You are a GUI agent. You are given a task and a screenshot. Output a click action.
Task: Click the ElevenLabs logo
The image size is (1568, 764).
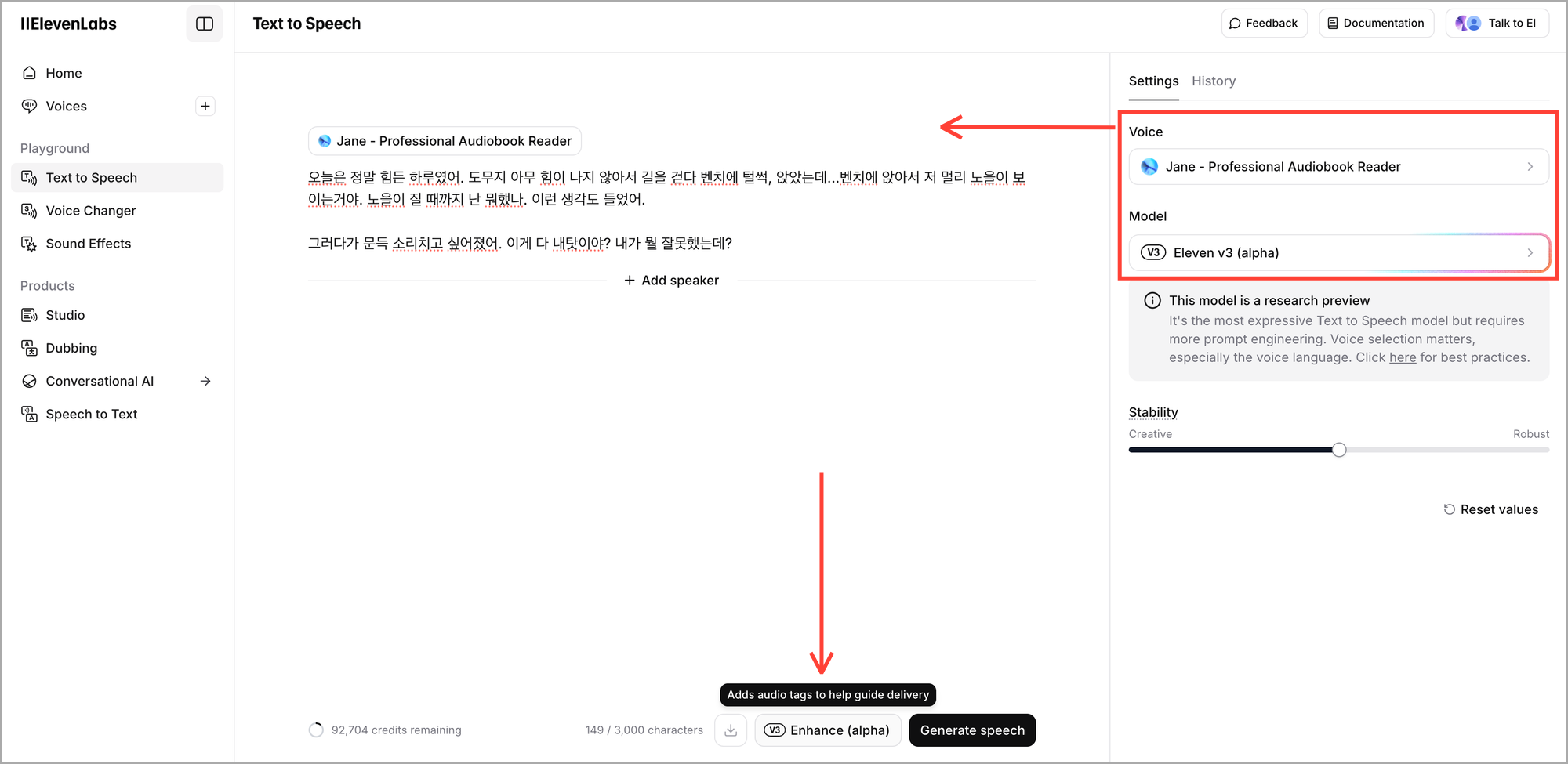coord(68,24)
